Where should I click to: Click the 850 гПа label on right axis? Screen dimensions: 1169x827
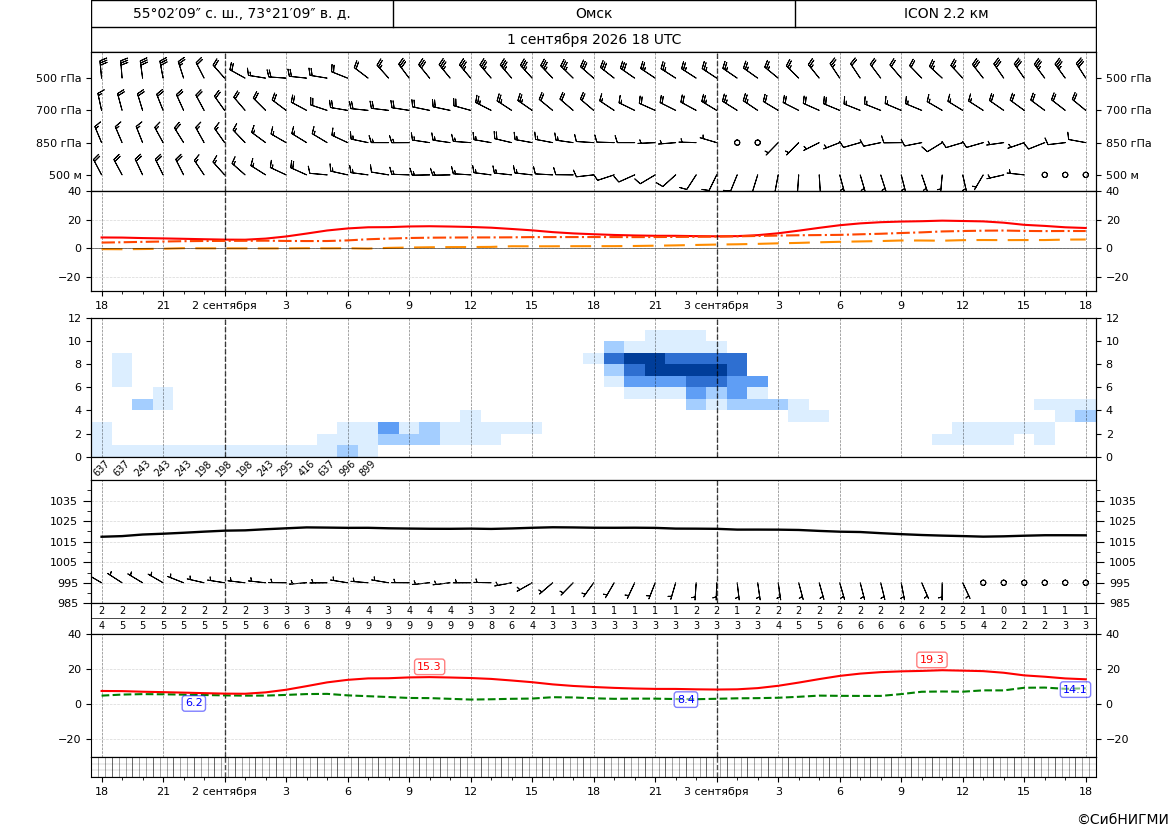(x=1128, y=143)
